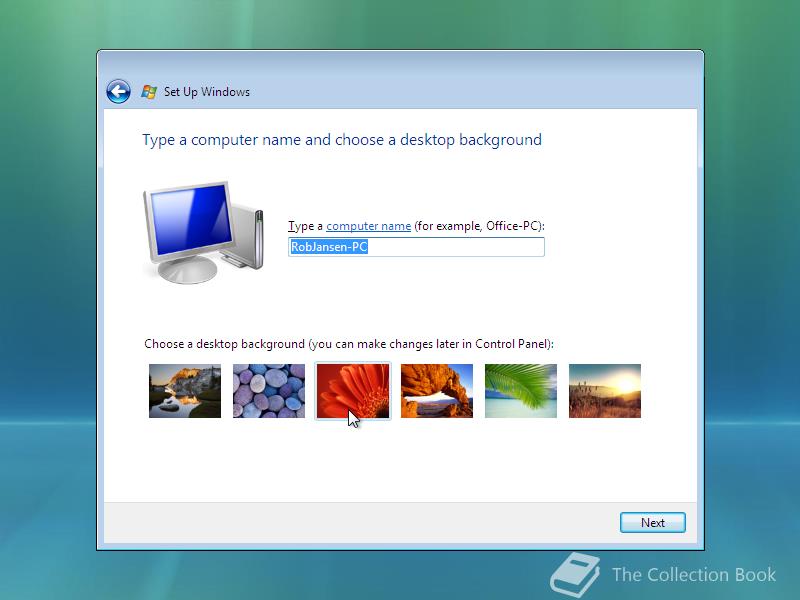Image resolution: width=800 pixels, height=600 pixels.
Task: Click the Windows flag icon beside Set Up Windows
Action: pyautogui.click(x=149, y=92)
